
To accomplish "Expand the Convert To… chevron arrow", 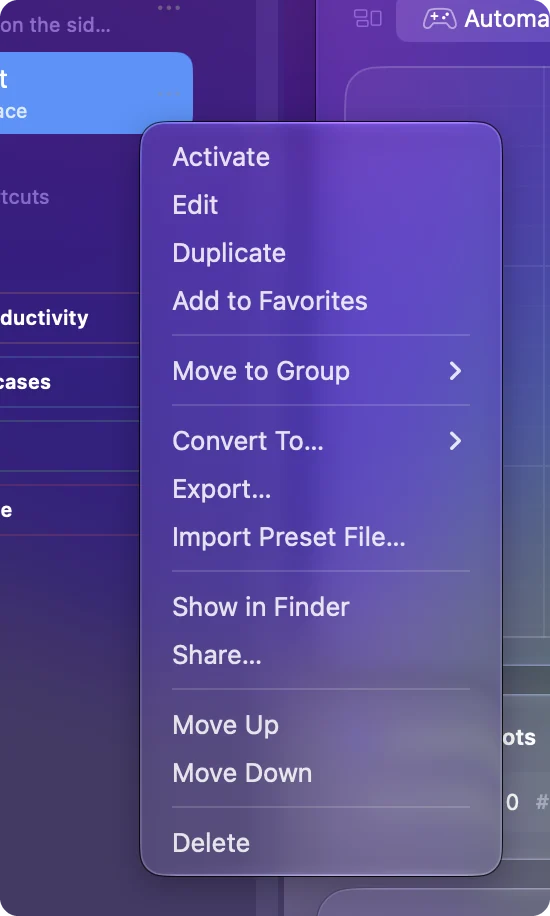I will tap(455, 441).
